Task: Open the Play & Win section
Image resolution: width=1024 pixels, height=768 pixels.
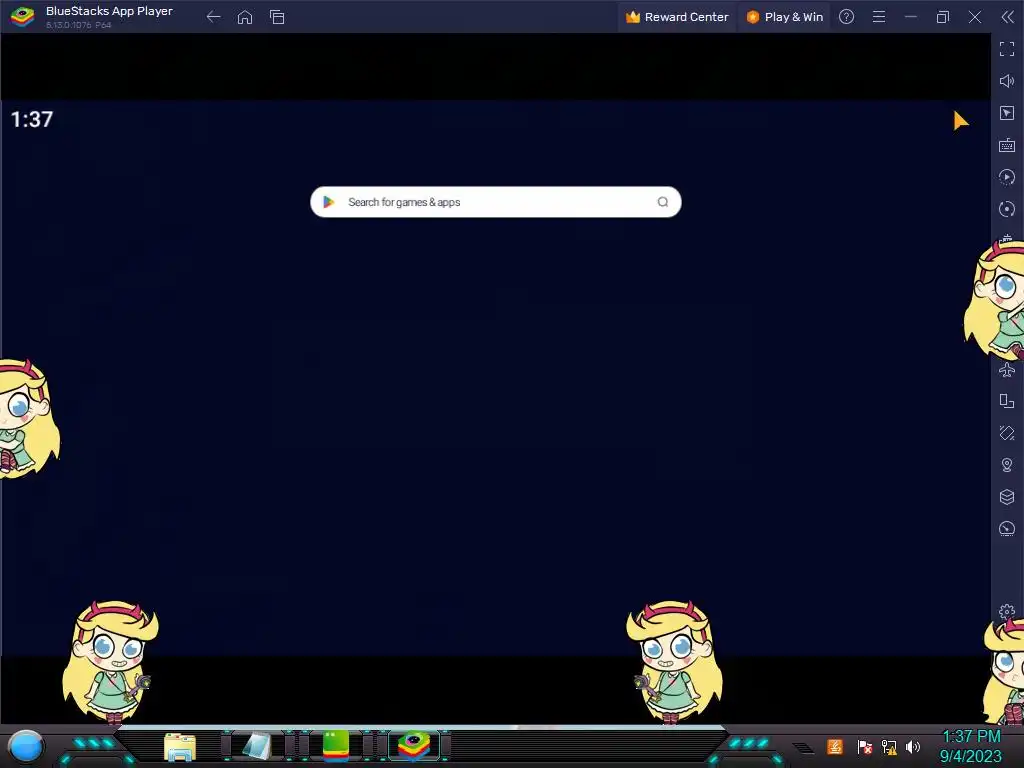Action: tap(784, 17)
